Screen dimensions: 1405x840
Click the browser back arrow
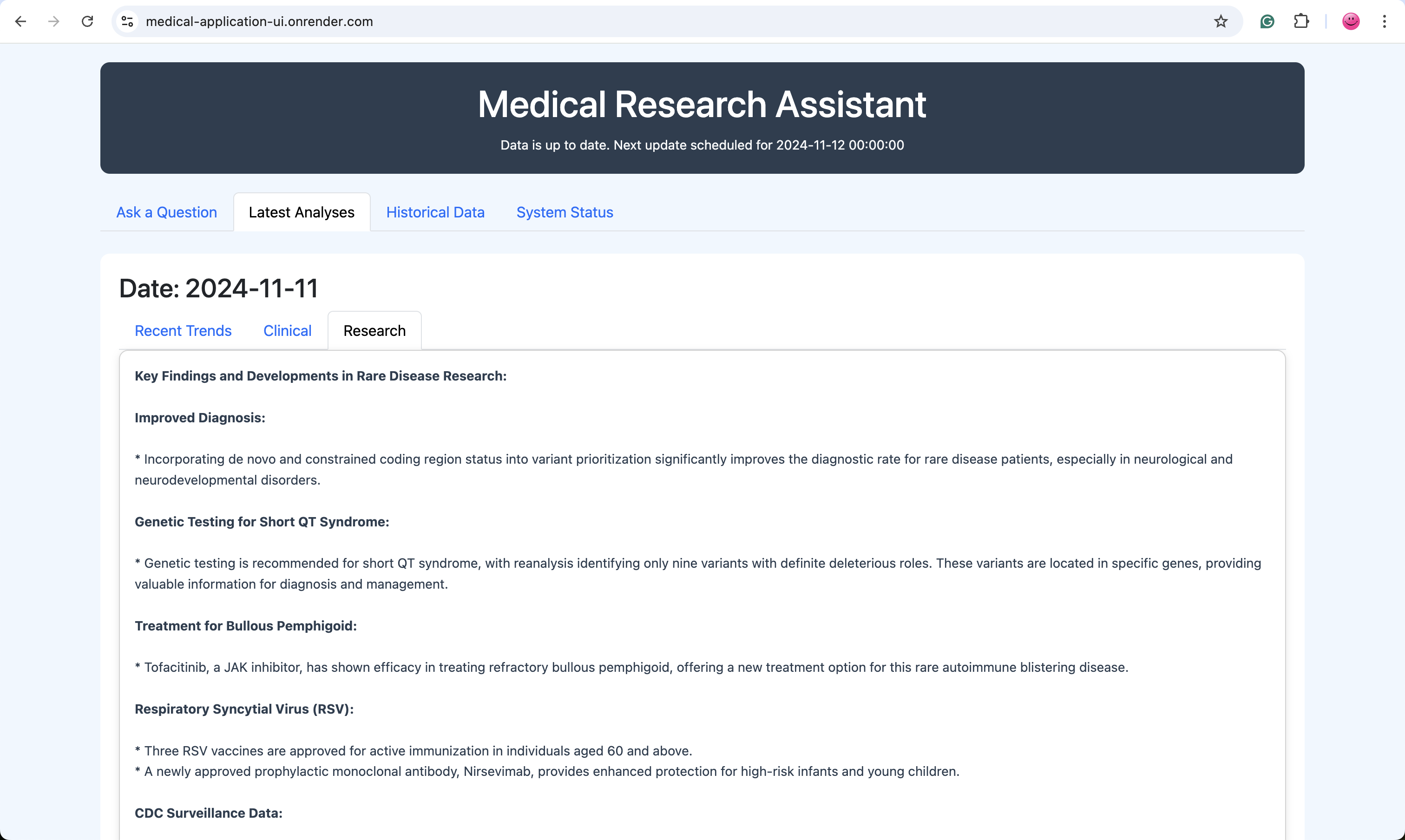pos(21,21)
